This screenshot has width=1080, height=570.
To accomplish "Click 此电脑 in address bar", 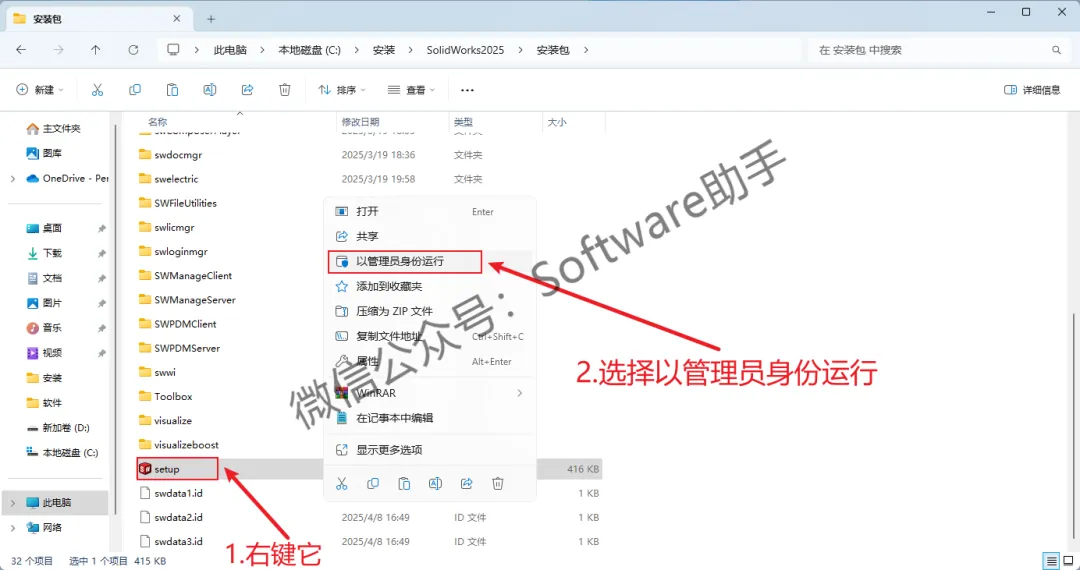I will pyautogui.click(x=229, y=50).
